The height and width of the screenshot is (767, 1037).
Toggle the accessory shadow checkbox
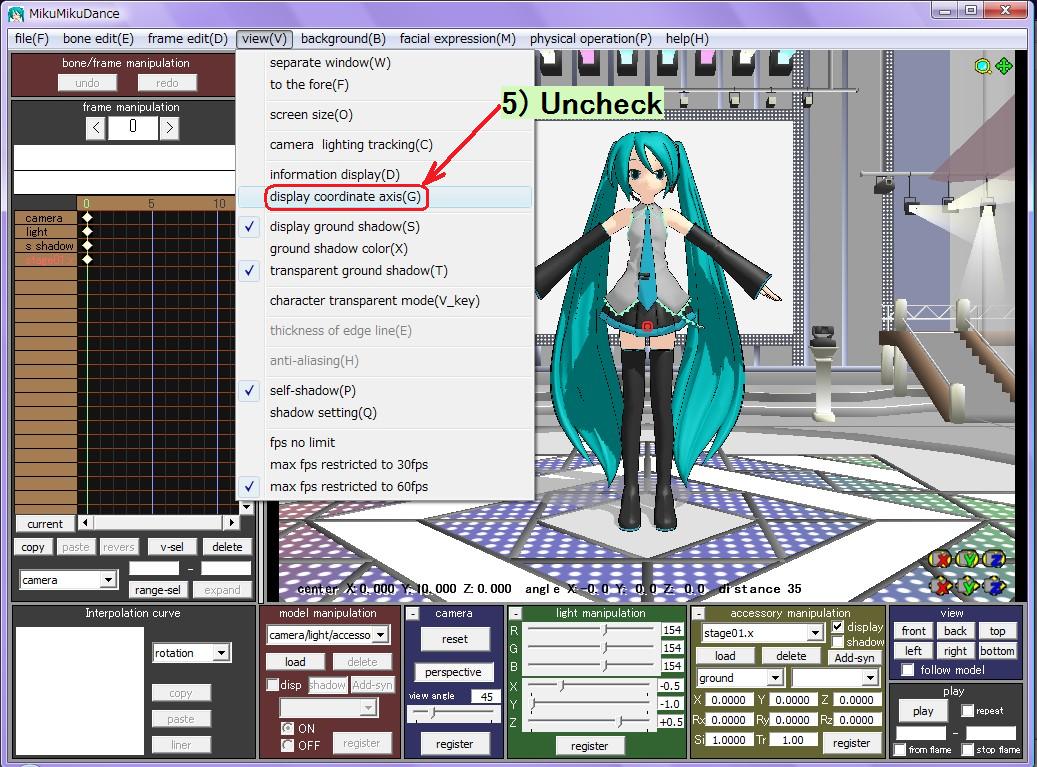[837, 641]
